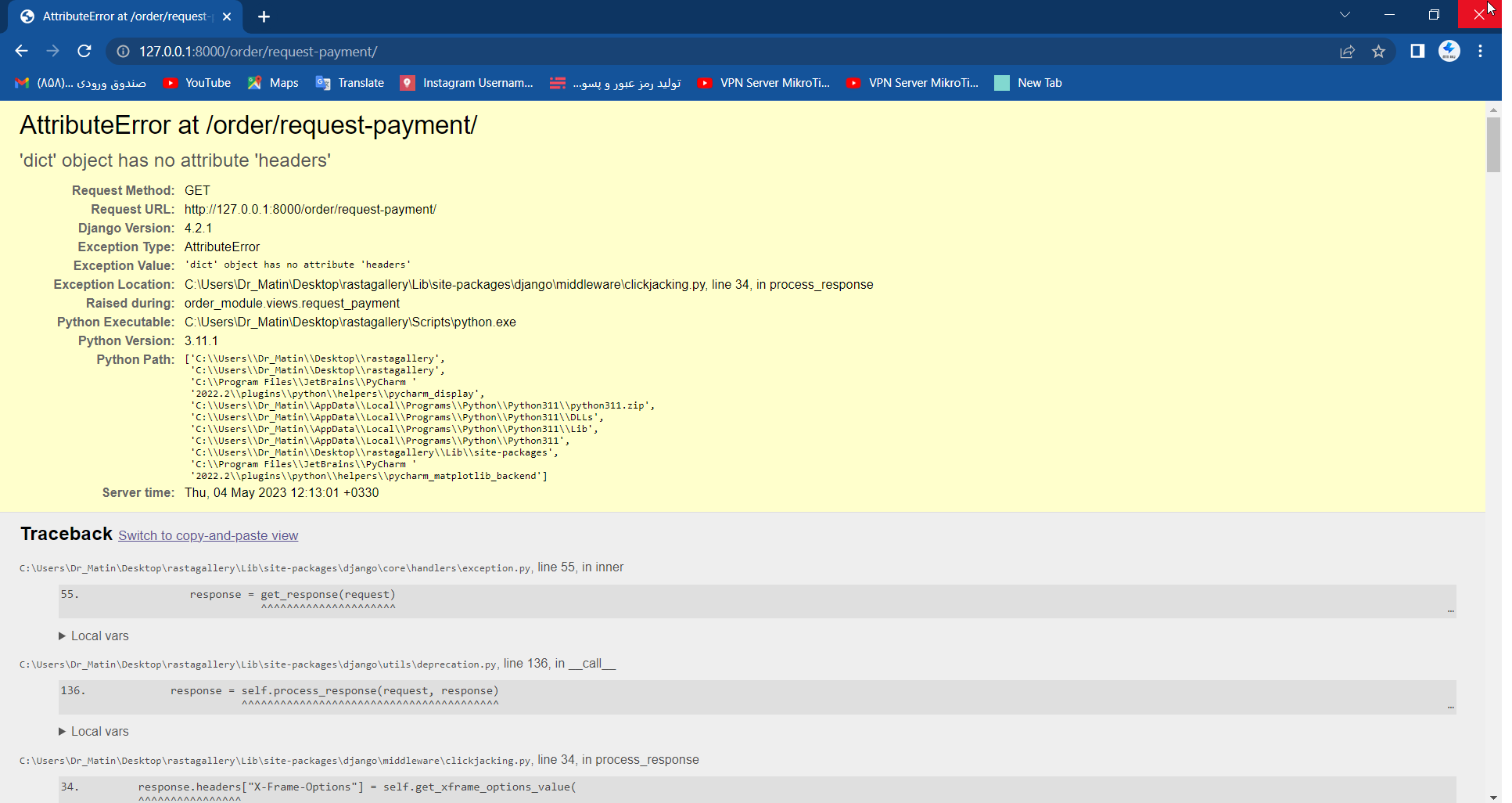
Task: Open the Maps bookmark
Action: 273,83
